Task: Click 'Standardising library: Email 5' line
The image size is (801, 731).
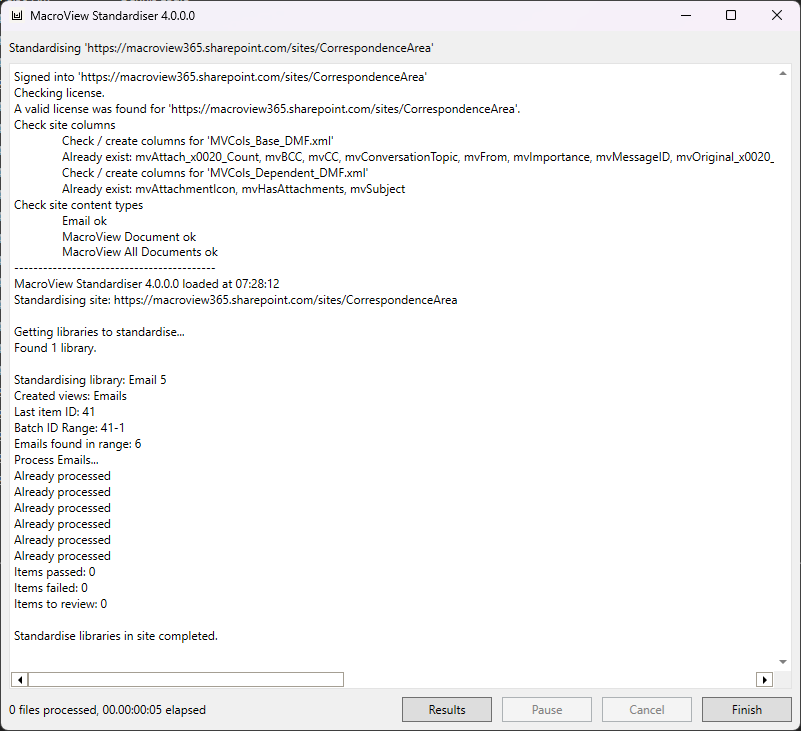Action: (90, 380)
